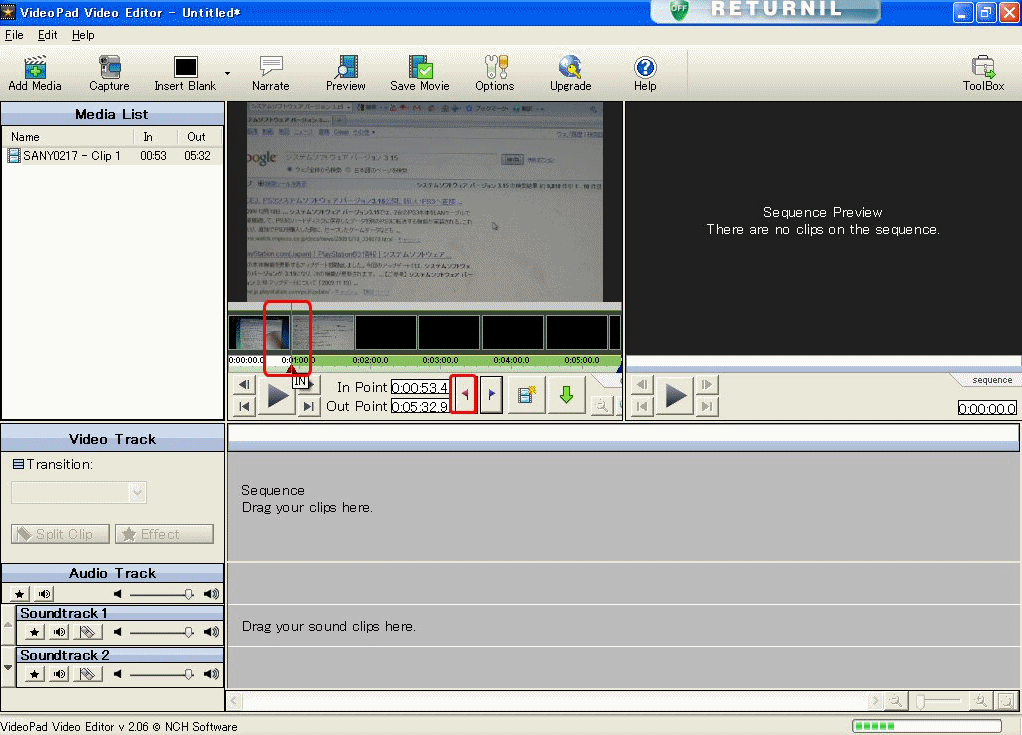Toggle Soundtrack 2 mute speaker button

point(59,674)
